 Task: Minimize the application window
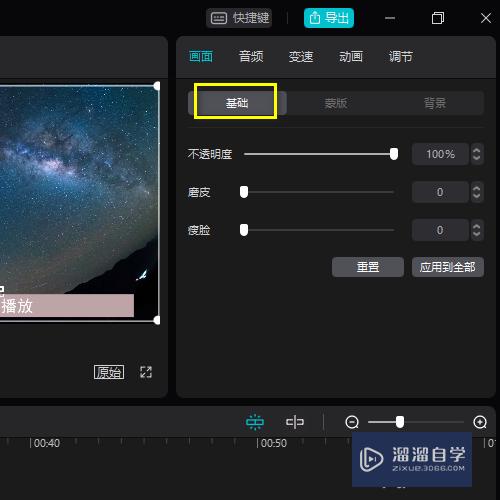[x=390, y=18]
